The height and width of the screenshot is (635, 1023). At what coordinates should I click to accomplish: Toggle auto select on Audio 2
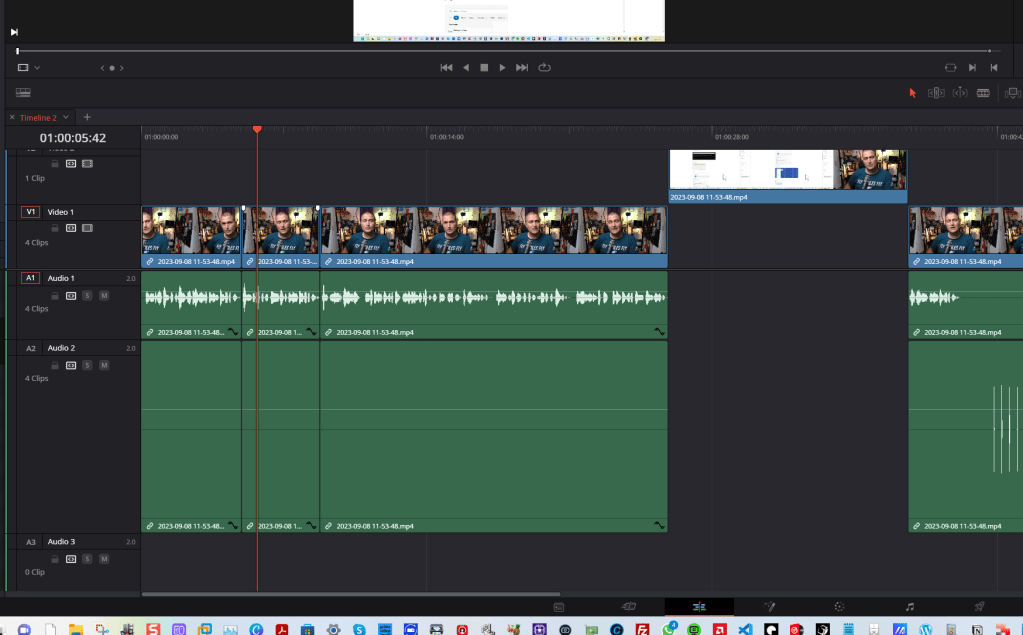point(71,365)
